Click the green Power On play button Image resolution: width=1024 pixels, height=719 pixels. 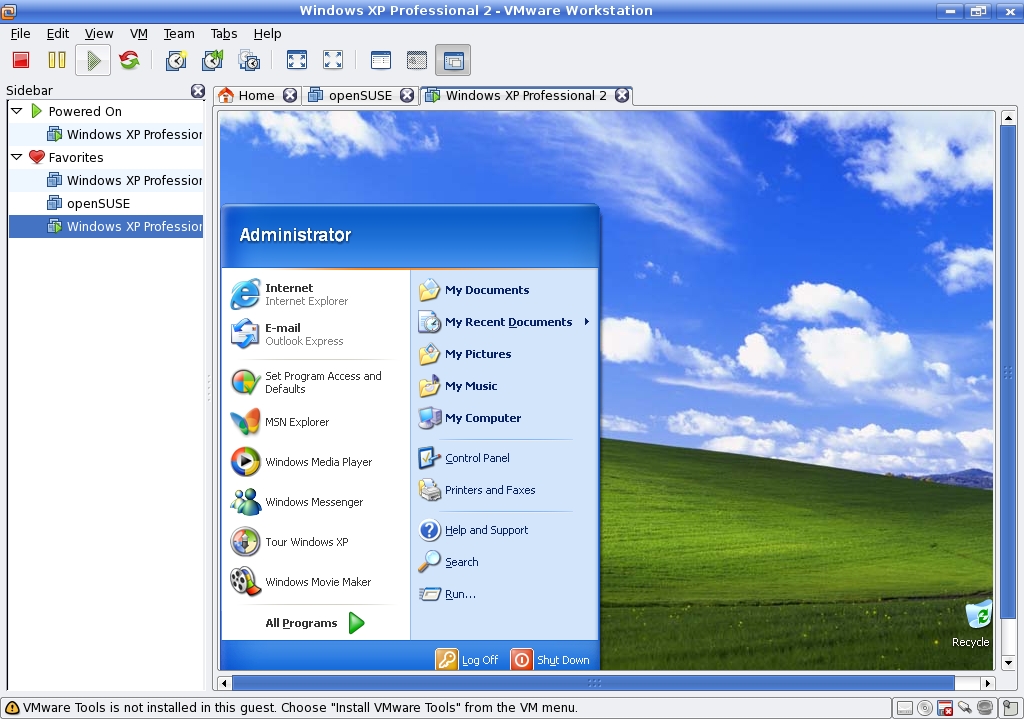tap(93, 61)
